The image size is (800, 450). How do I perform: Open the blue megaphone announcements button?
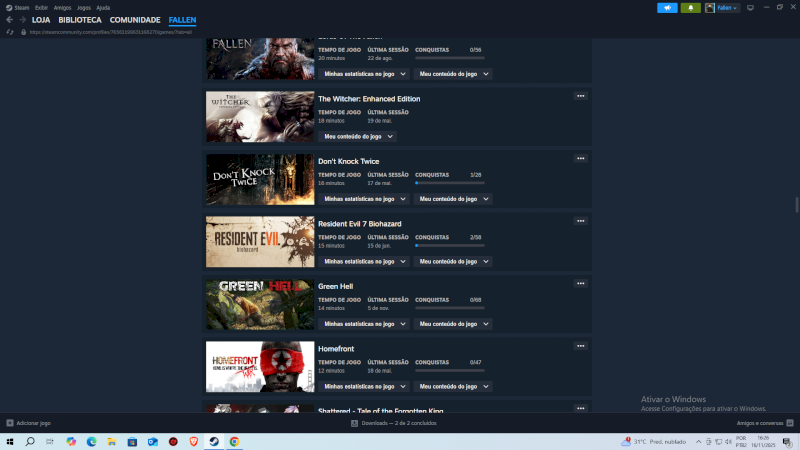(x=667, y=8)
